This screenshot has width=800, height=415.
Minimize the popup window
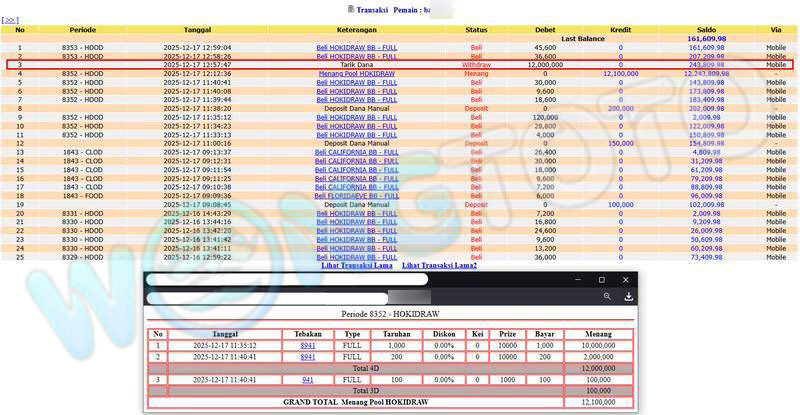coord(576,280)
